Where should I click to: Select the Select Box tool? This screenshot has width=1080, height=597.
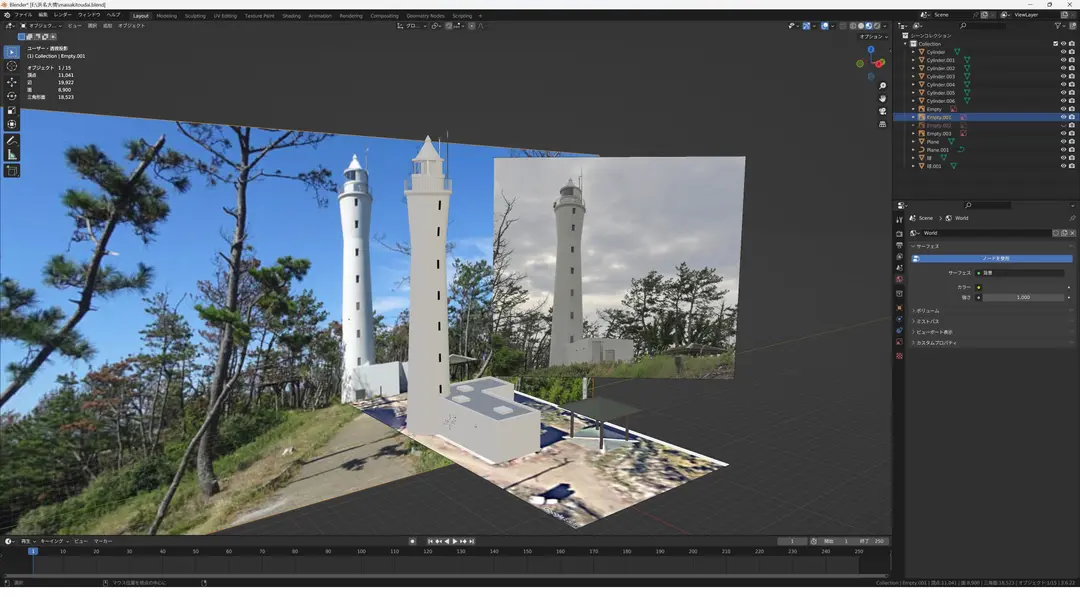click(x=12, y=52)
